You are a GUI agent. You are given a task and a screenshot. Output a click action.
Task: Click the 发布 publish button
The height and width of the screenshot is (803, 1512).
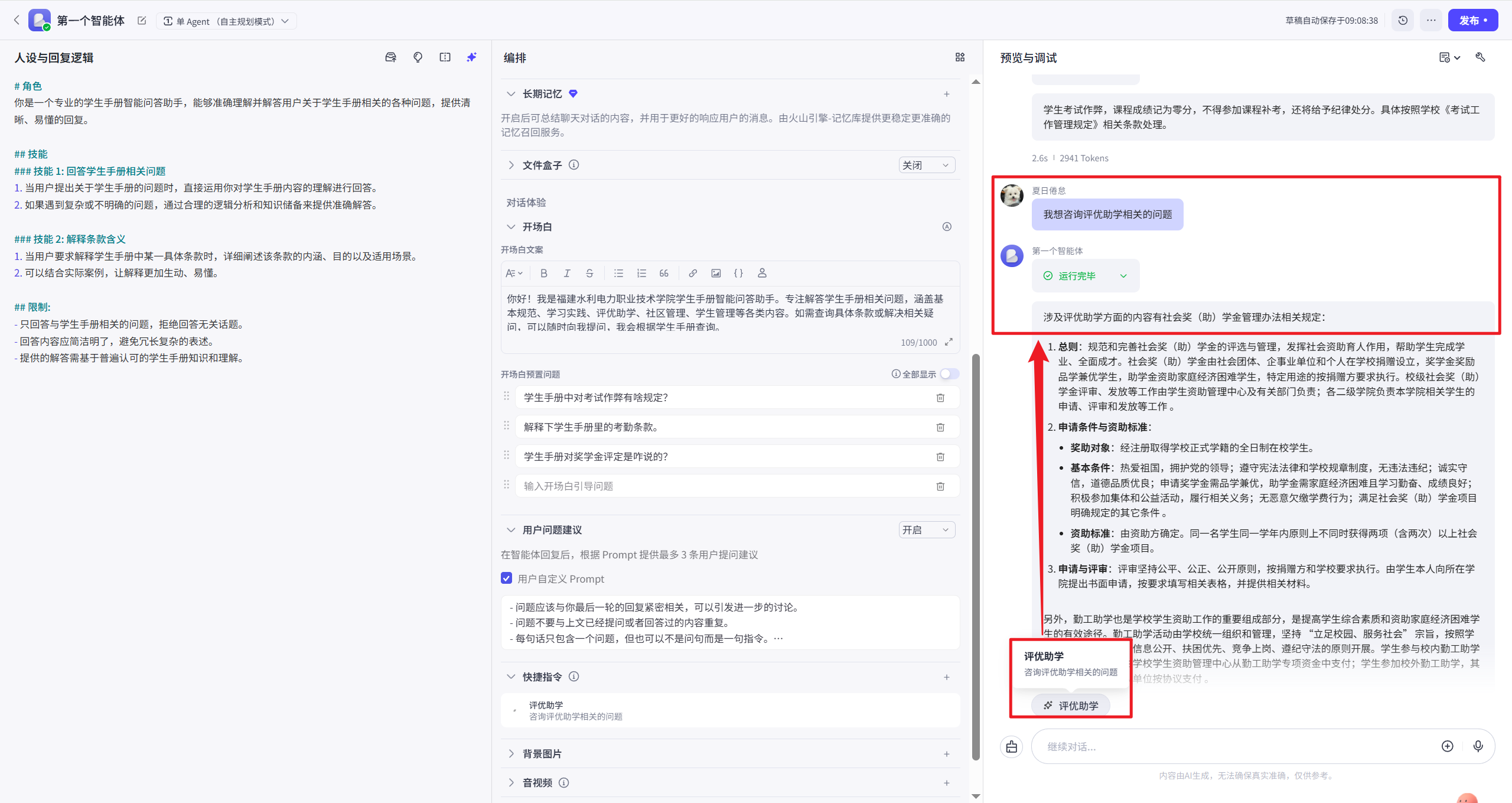1472,21
